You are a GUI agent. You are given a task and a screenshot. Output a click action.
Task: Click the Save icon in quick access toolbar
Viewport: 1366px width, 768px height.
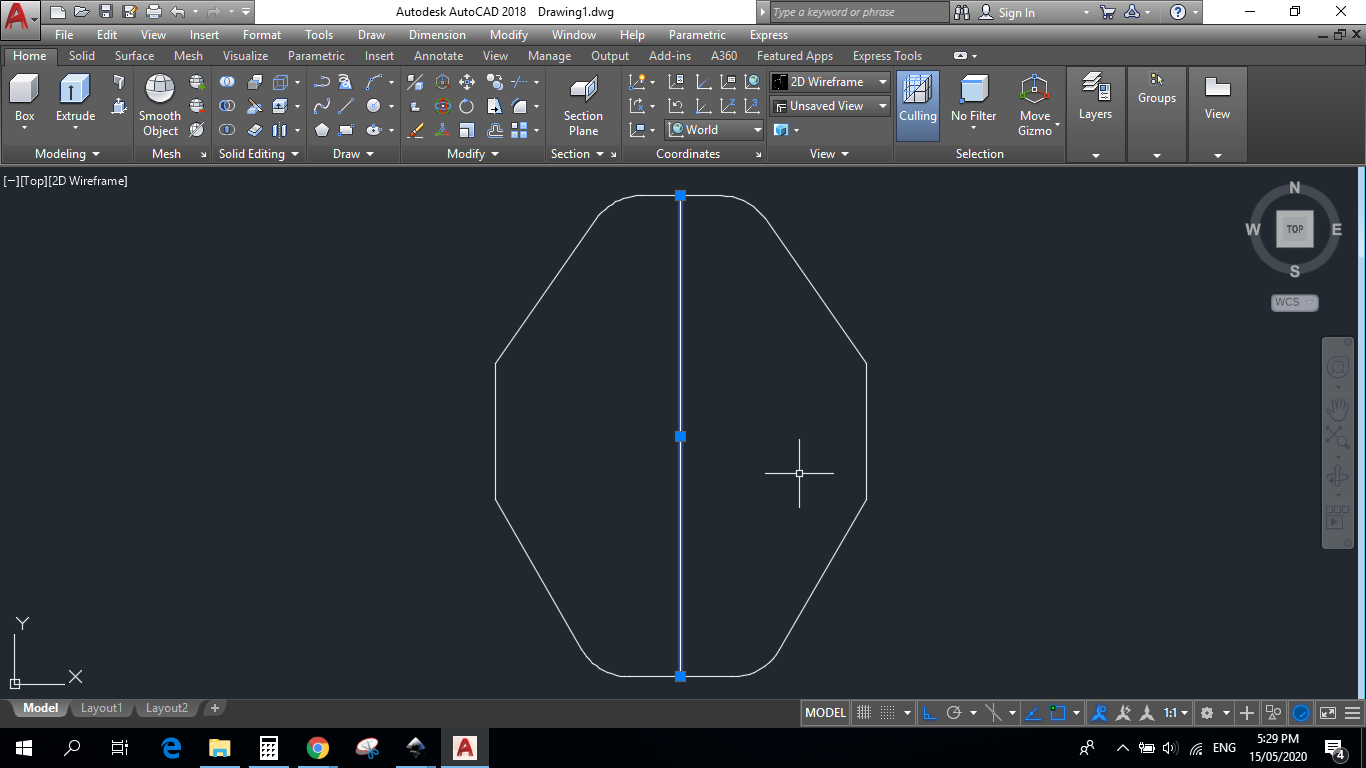click(x=106, y=12)
